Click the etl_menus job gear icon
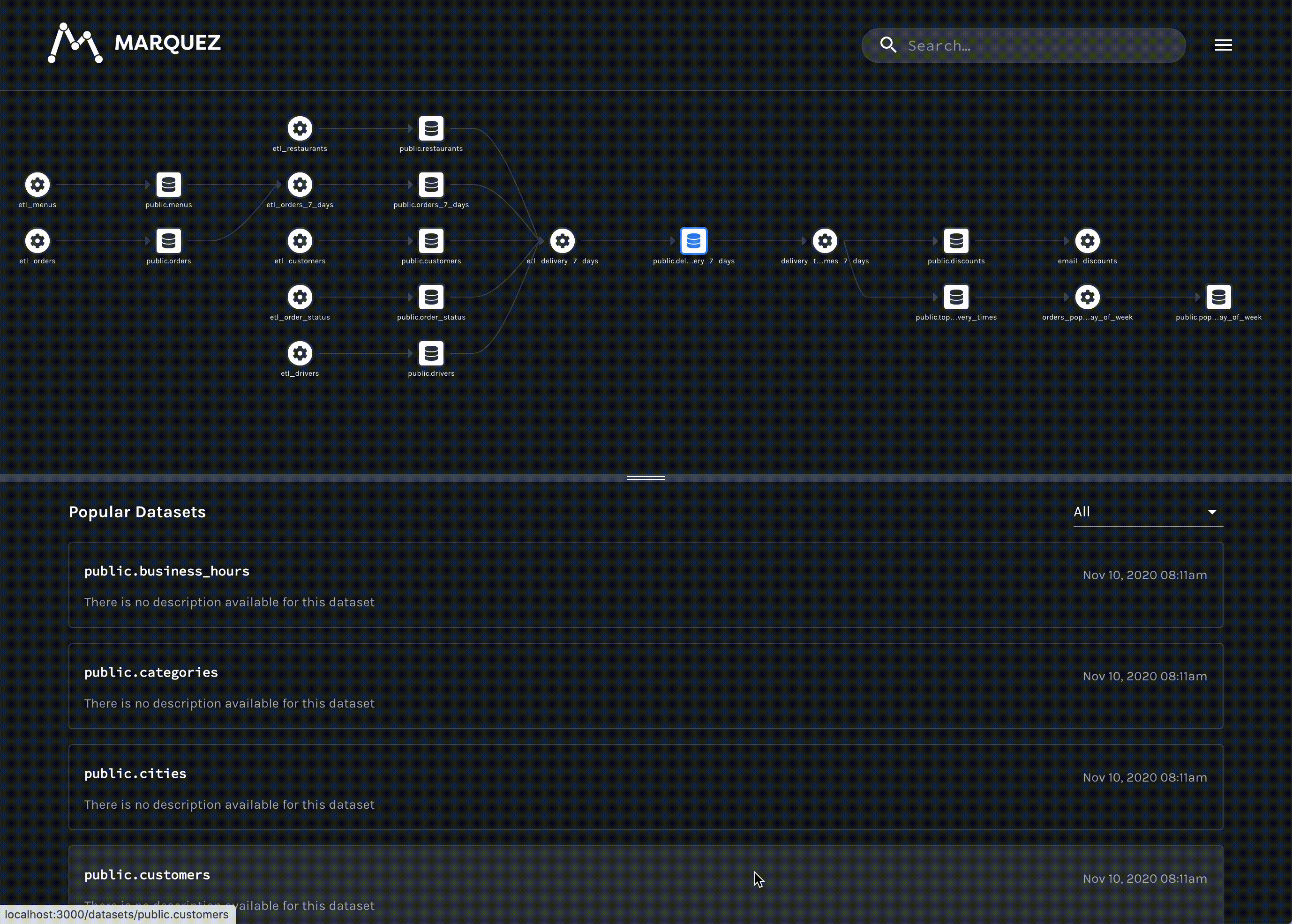The image size is (1292, 924). coord(38,185)
